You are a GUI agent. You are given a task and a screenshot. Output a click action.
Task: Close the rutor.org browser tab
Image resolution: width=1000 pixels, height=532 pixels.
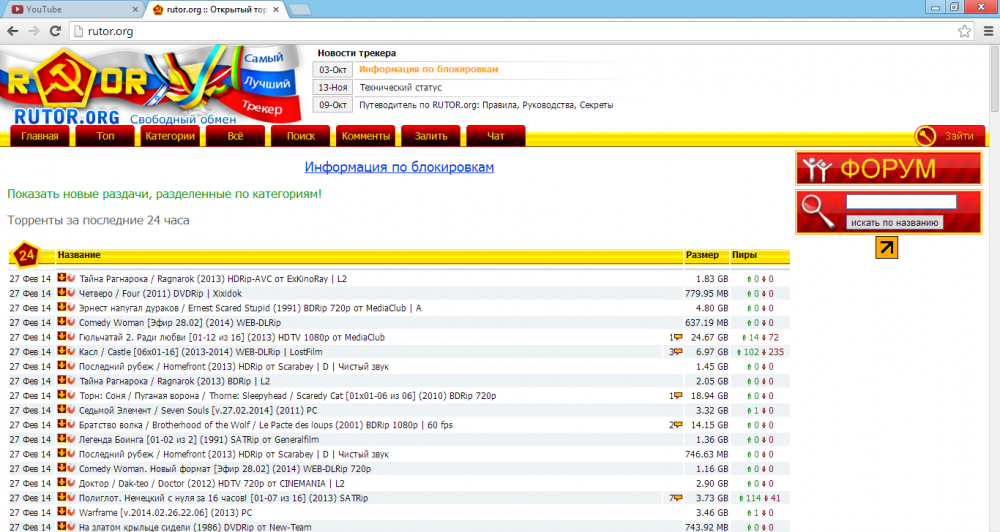click(276, 10)
